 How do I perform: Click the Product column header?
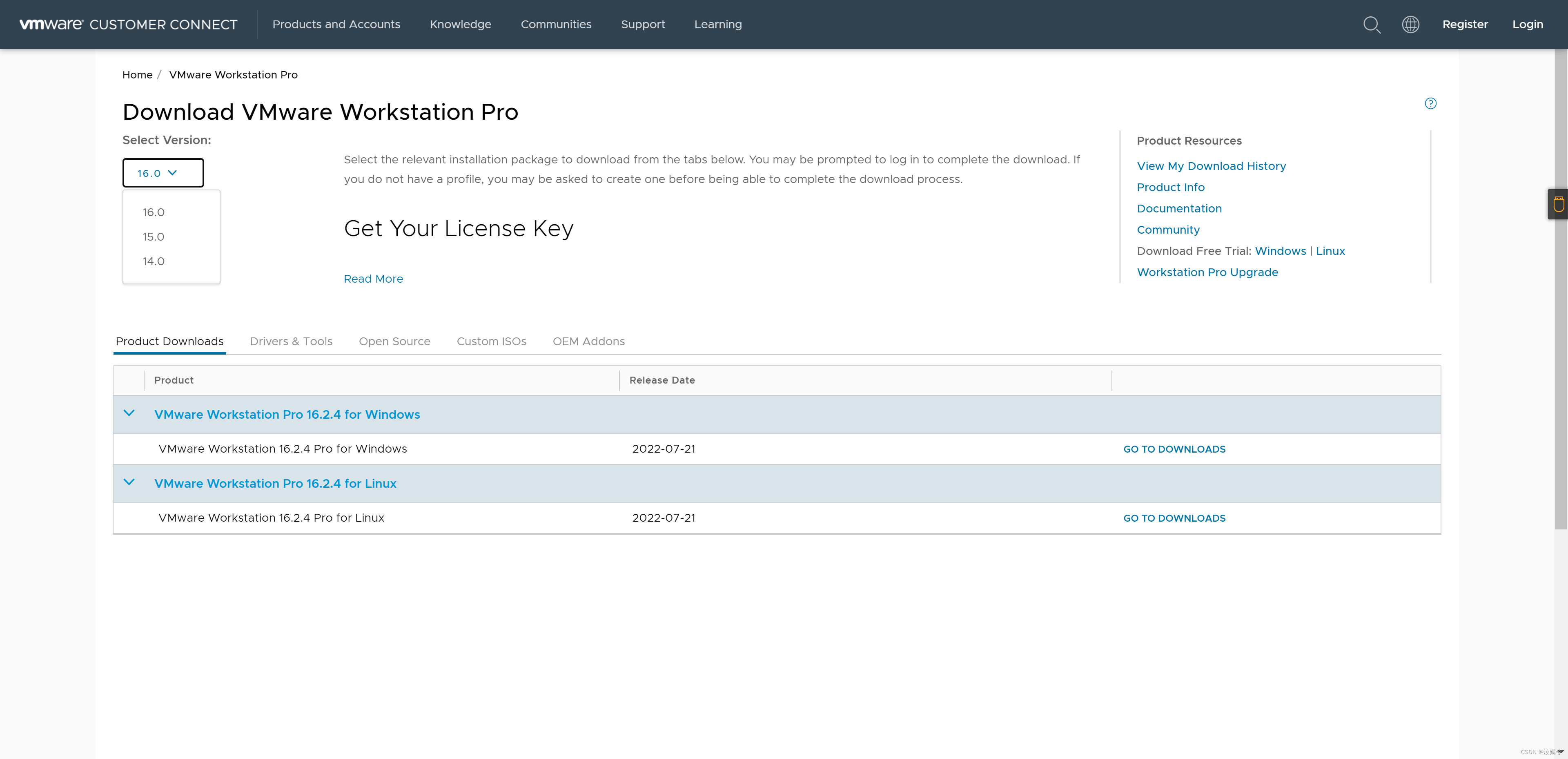click(x=174, y=380)
